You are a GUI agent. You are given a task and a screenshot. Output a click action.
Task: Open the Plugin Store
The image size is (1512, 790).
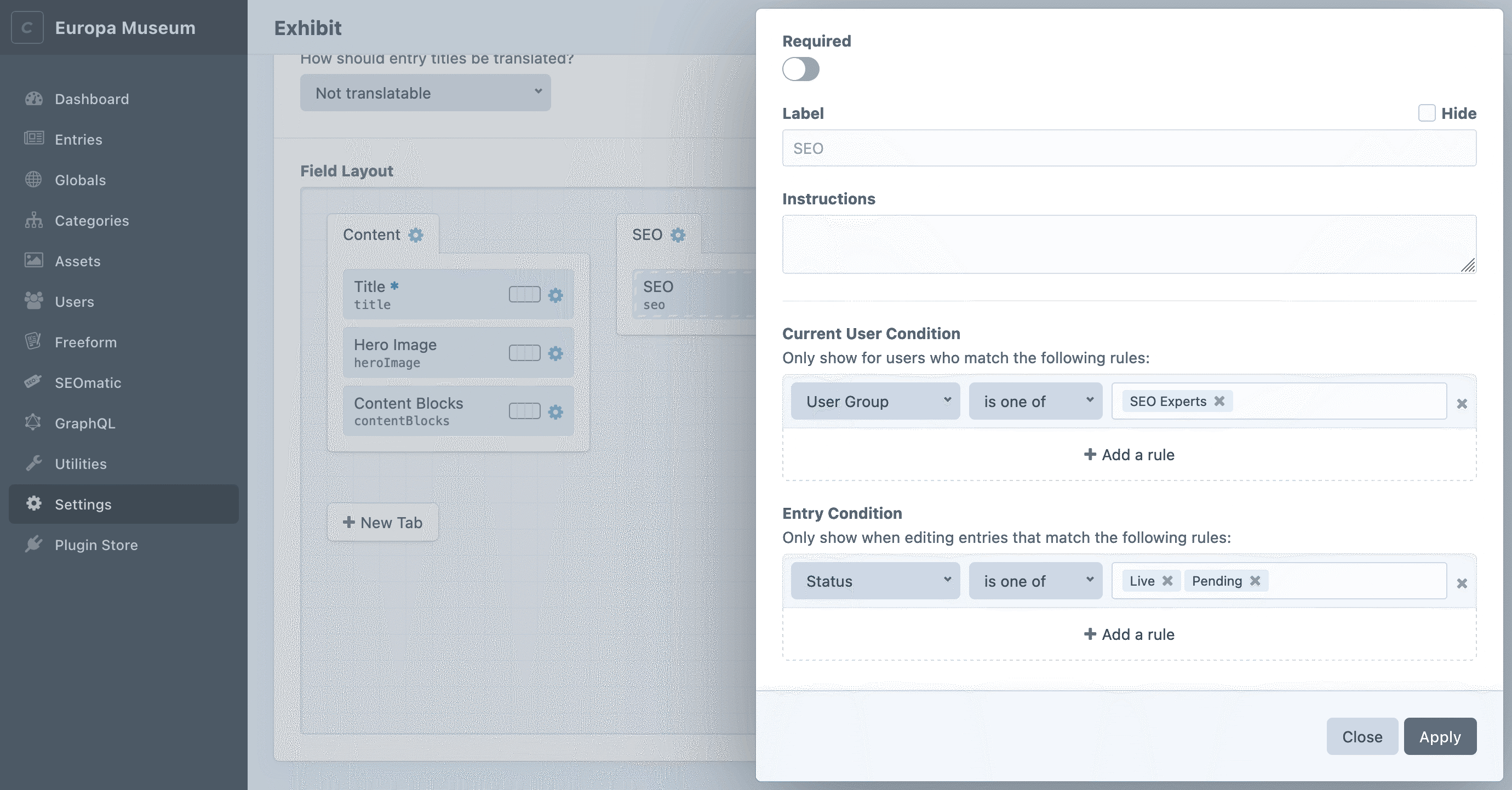point(123,544)
